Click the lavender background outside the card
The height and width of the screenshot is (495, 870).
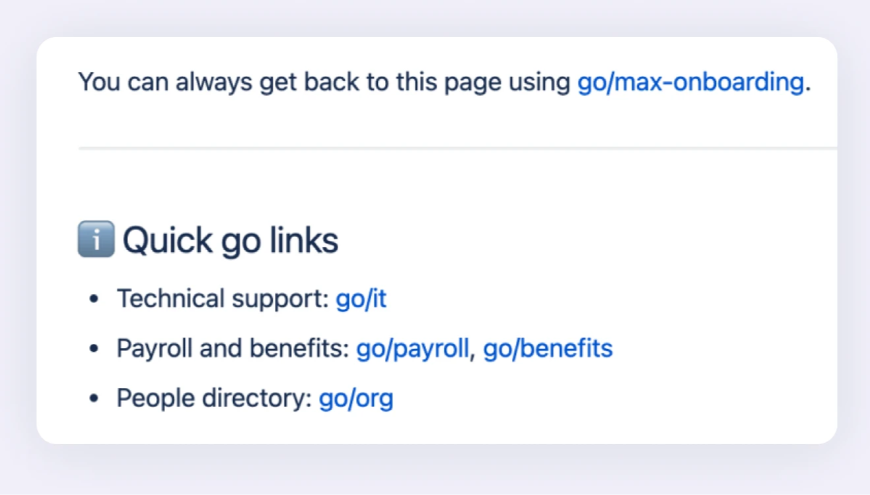click(435, 472)
